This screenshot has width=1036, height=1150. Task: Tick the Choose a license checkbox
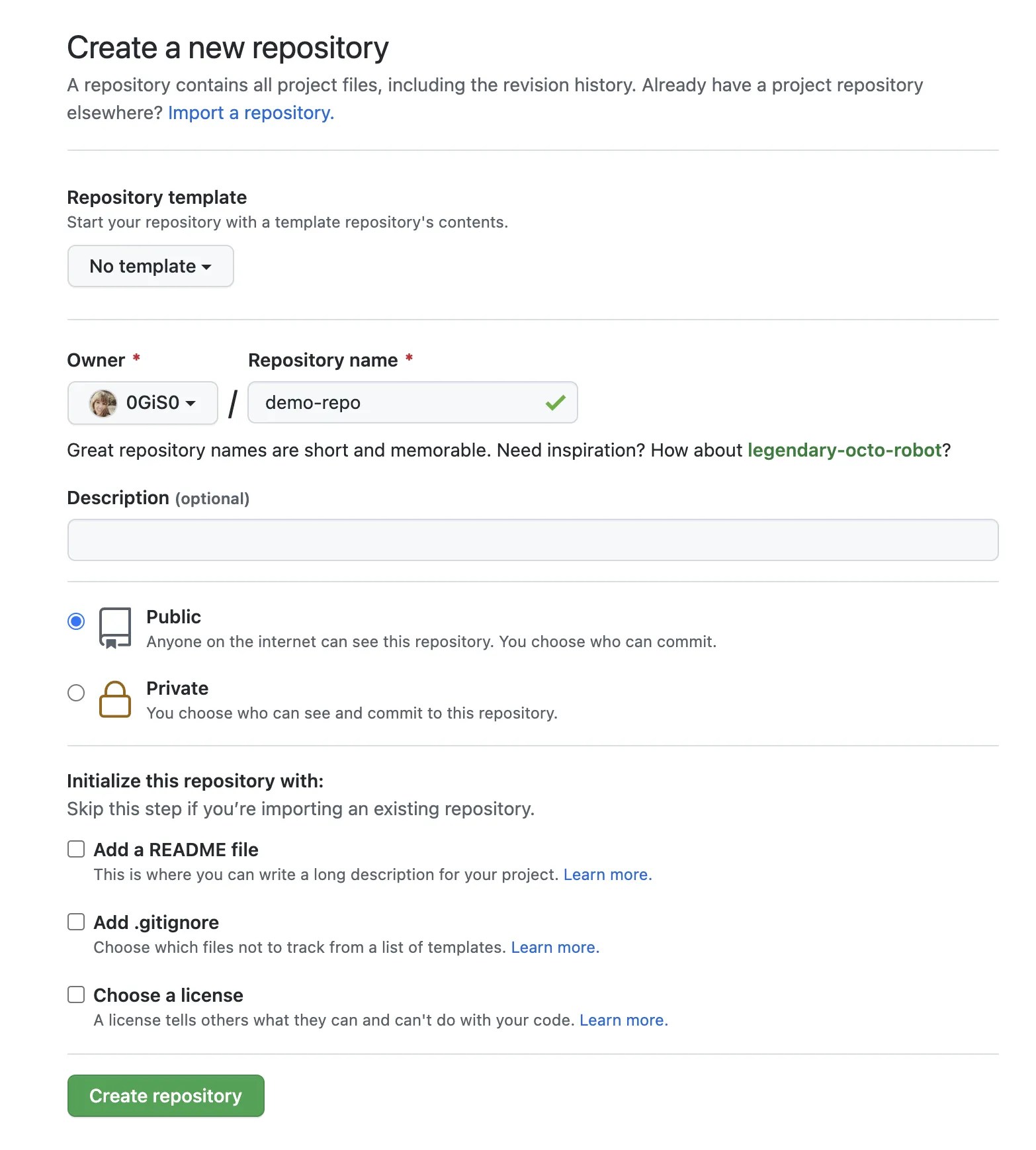click(76, 995)
